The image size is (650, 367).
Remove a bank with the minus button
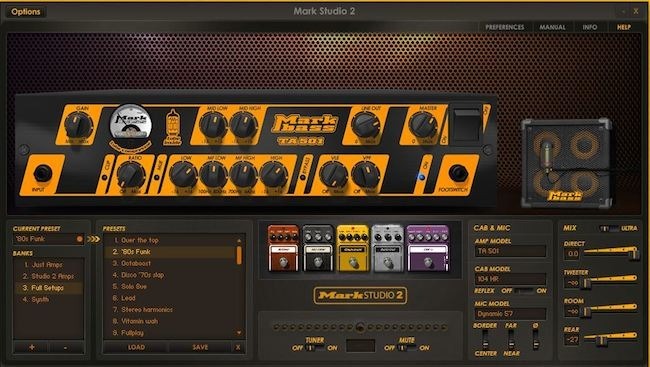pos(65,348)
